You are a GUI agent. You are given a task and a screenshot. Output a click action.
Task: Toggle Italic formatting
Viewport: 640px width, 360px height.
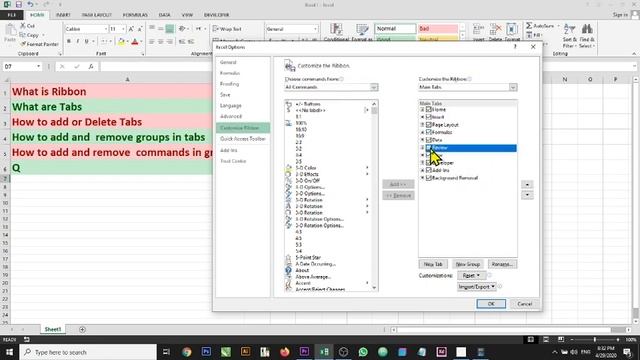point(78,41)
